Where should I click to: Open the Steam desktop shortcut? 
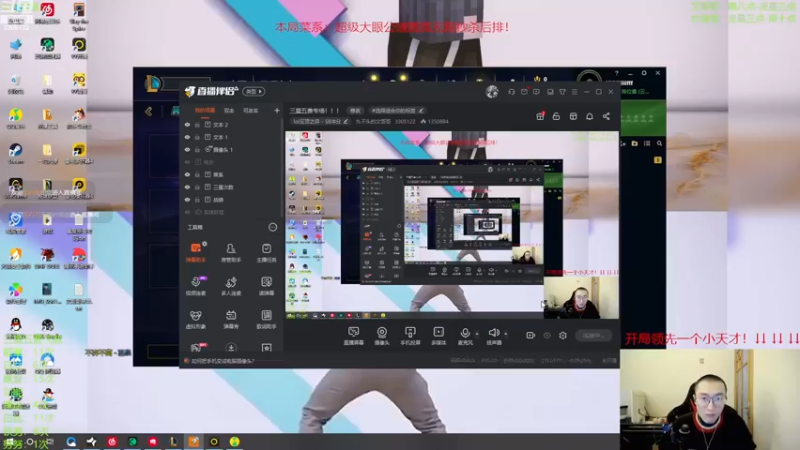[16, 153]
